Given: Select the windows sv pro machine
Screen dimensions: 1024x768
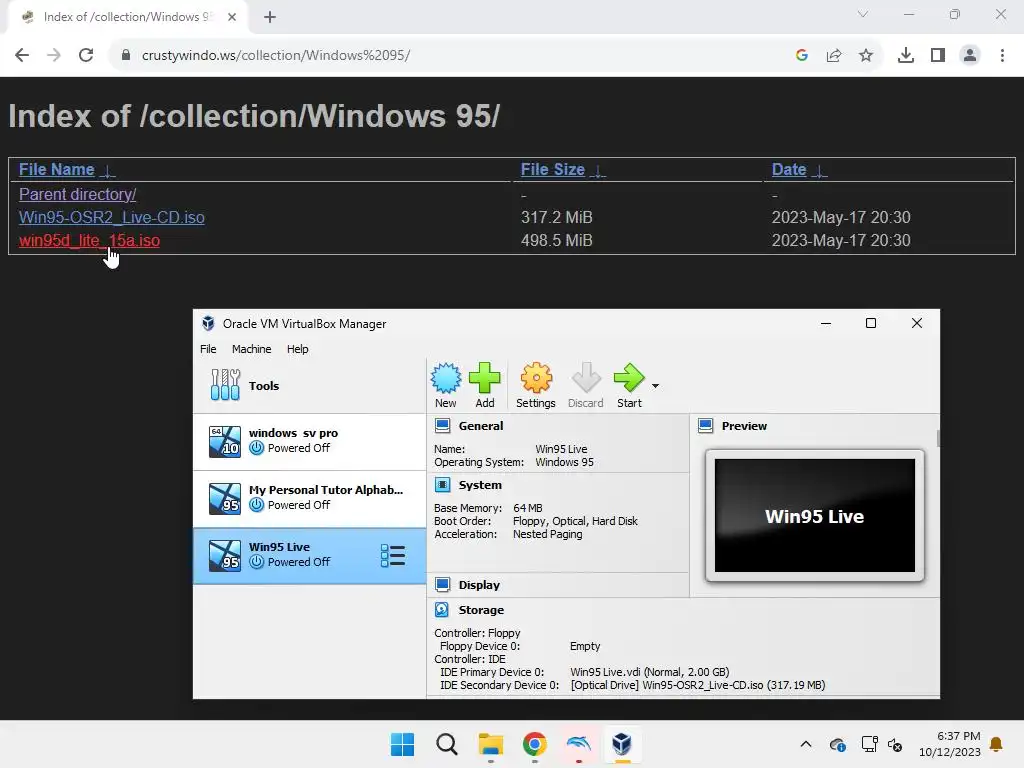Looking at the screenshot, I should click(310, 441).
